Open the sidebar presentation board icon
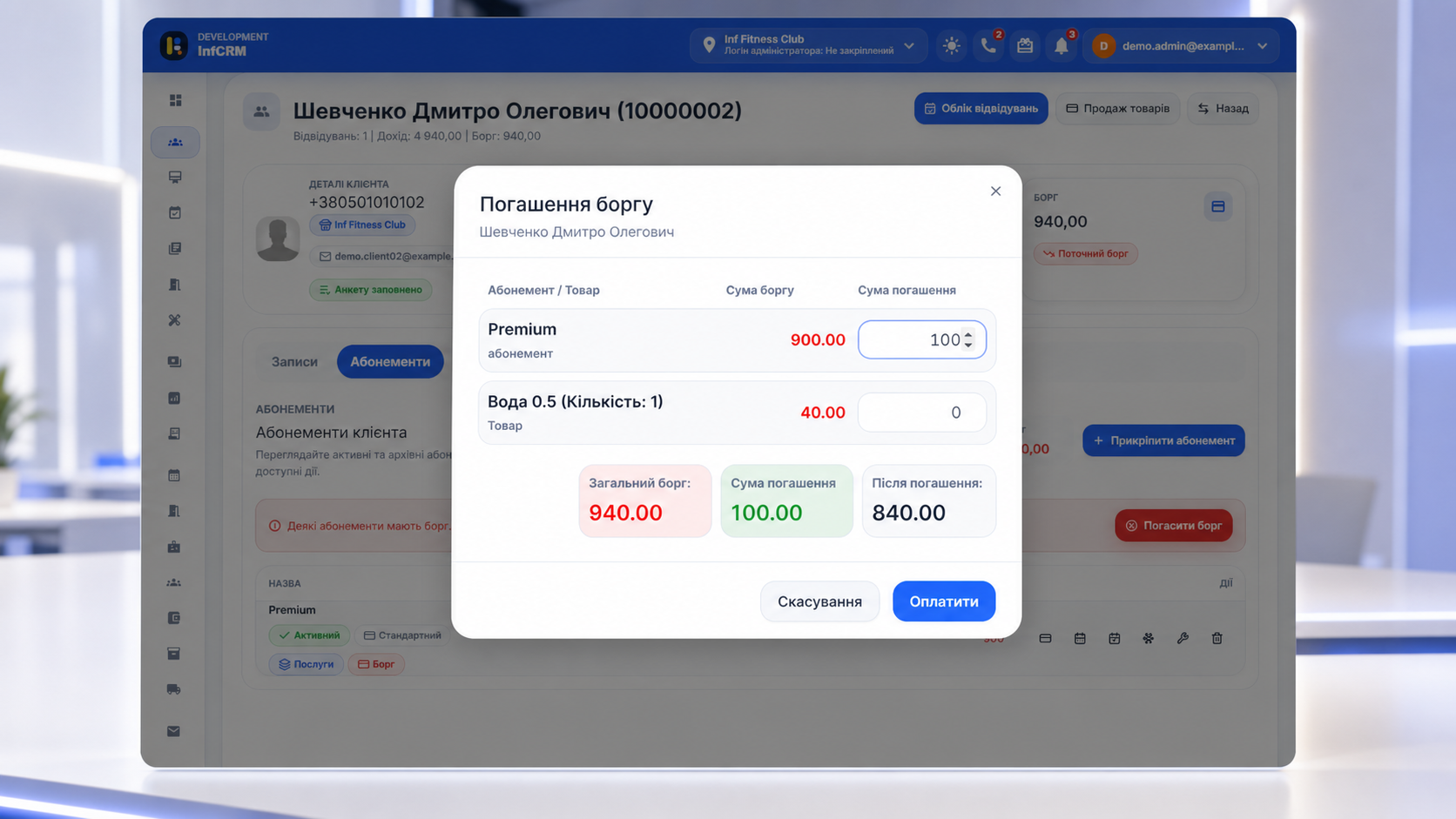 (175, 177)
